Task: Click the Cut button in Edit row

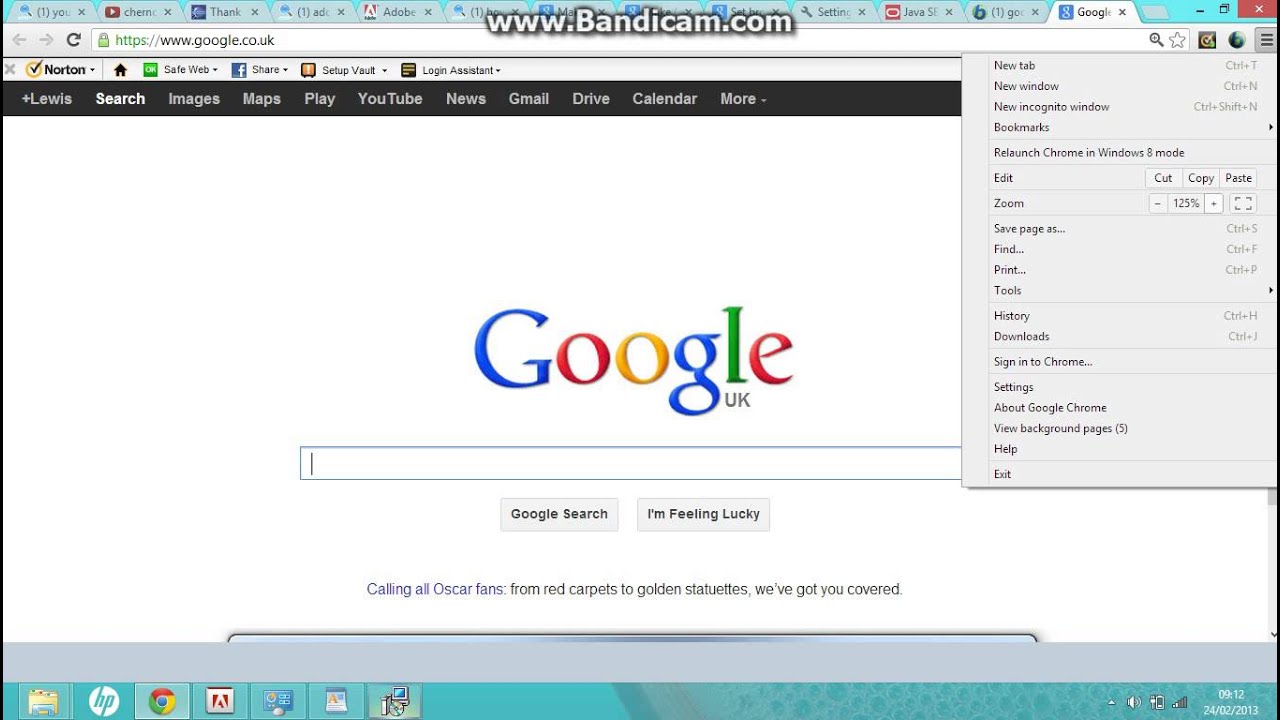Action: (x=1163, y=178)
